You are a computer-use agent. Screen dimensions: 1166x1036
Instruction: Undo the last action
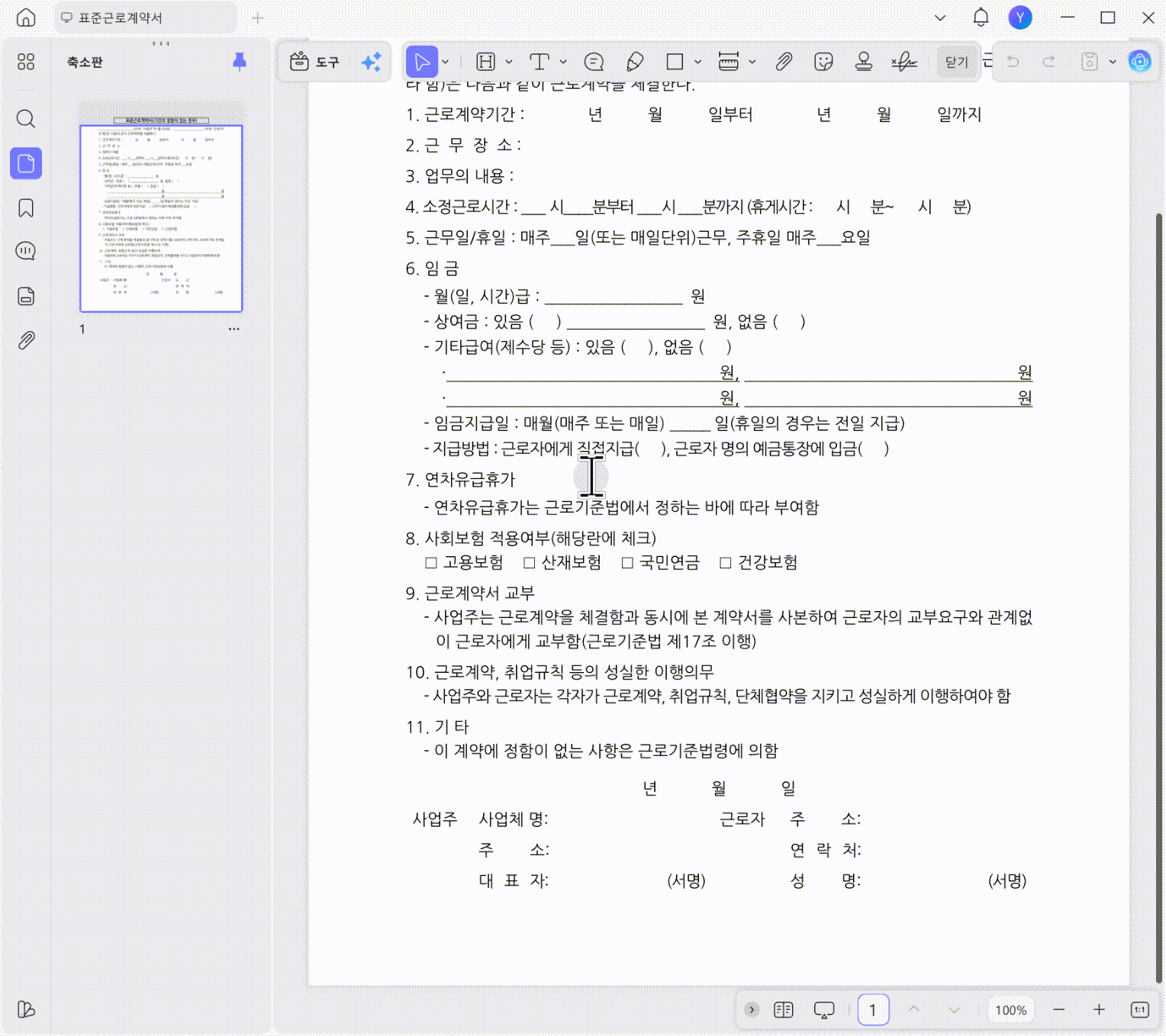[x=1013, y=62]
